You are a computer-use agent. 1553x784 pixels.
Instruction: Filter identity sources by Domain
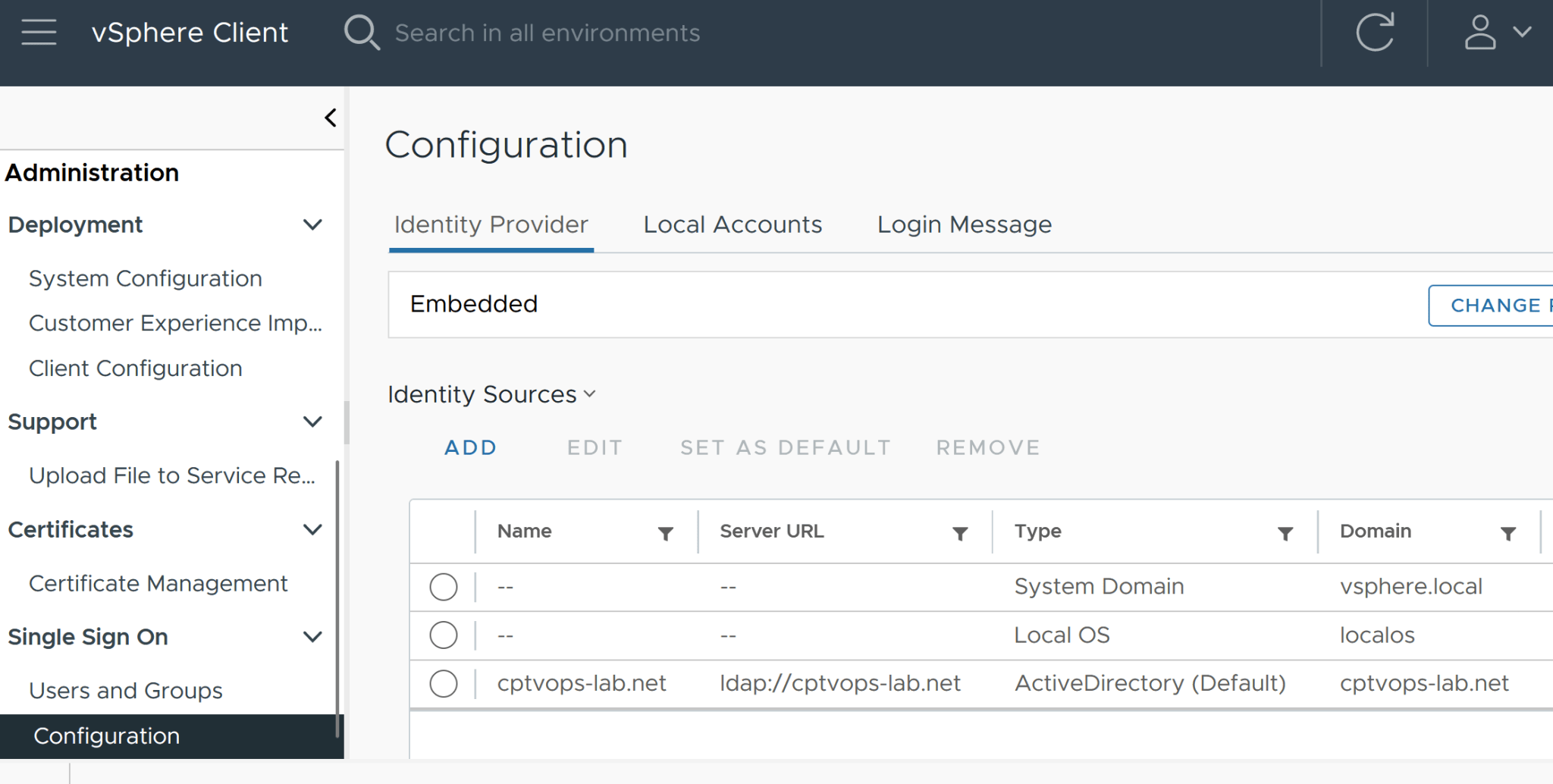1508,533
